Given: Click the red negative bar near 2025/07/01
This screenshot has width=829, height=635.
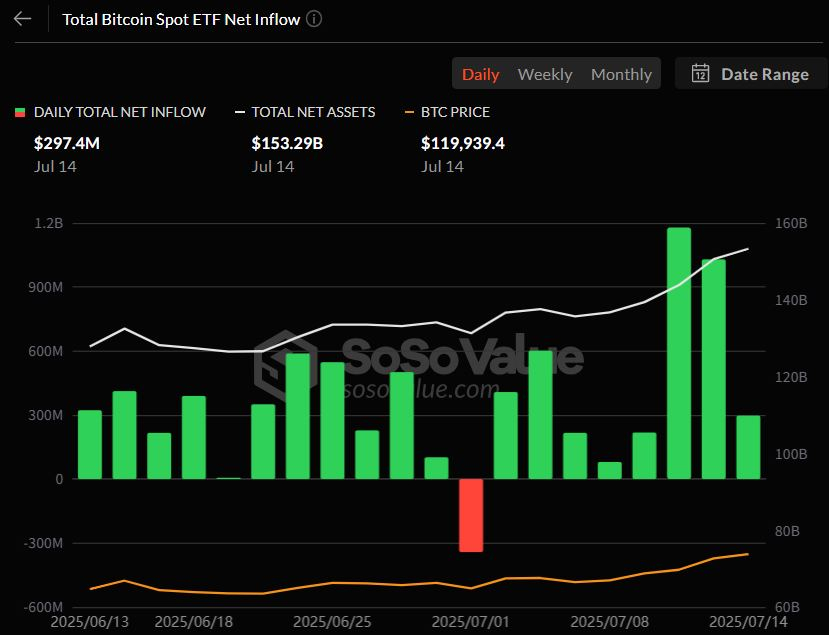Looking at the screenshot, I should [471, 515].
